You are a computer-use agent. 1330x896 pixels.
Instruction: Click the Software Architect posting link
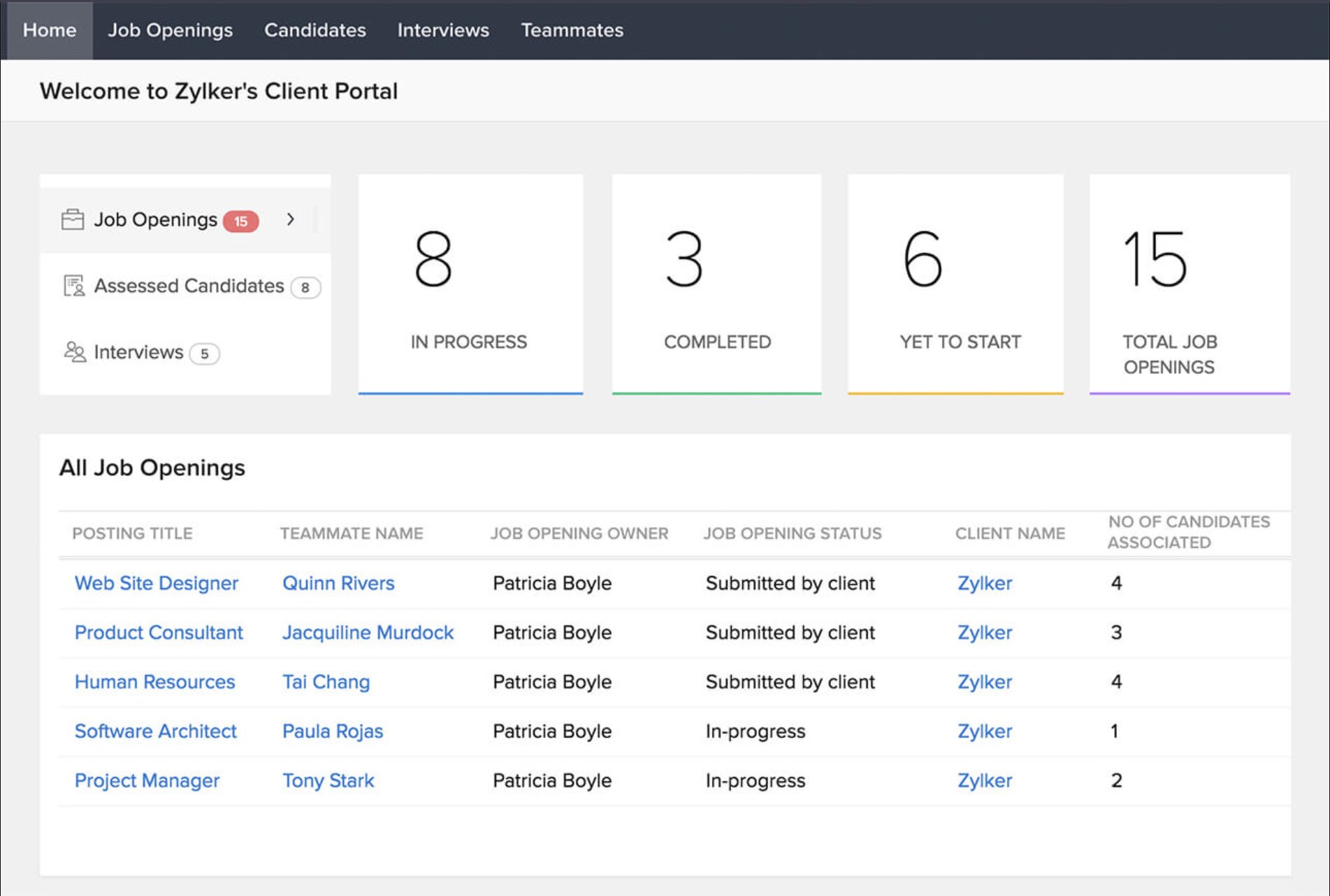coord(155,731)
